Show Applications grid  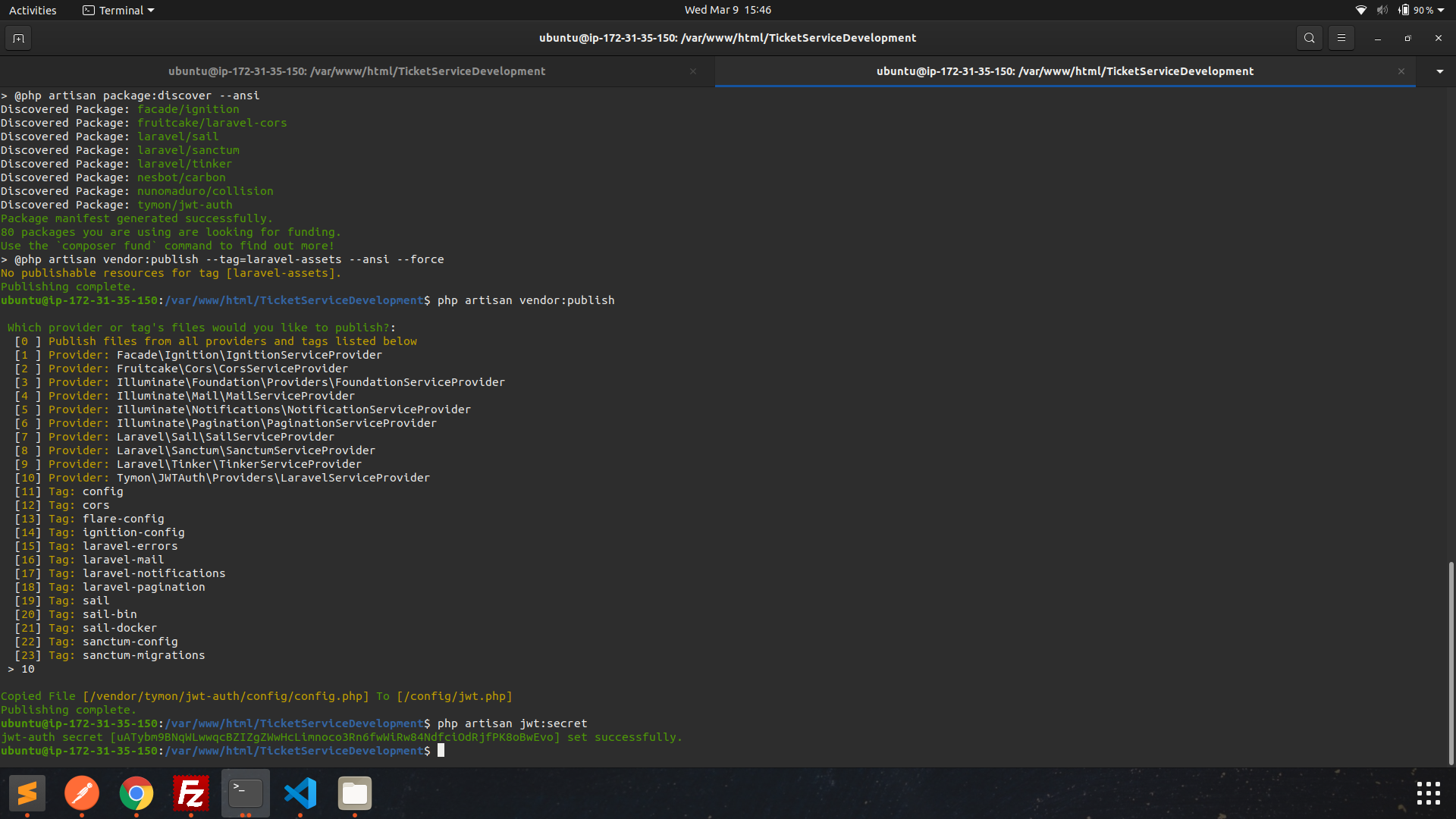pyautogui.click(x=1429, y=793)
